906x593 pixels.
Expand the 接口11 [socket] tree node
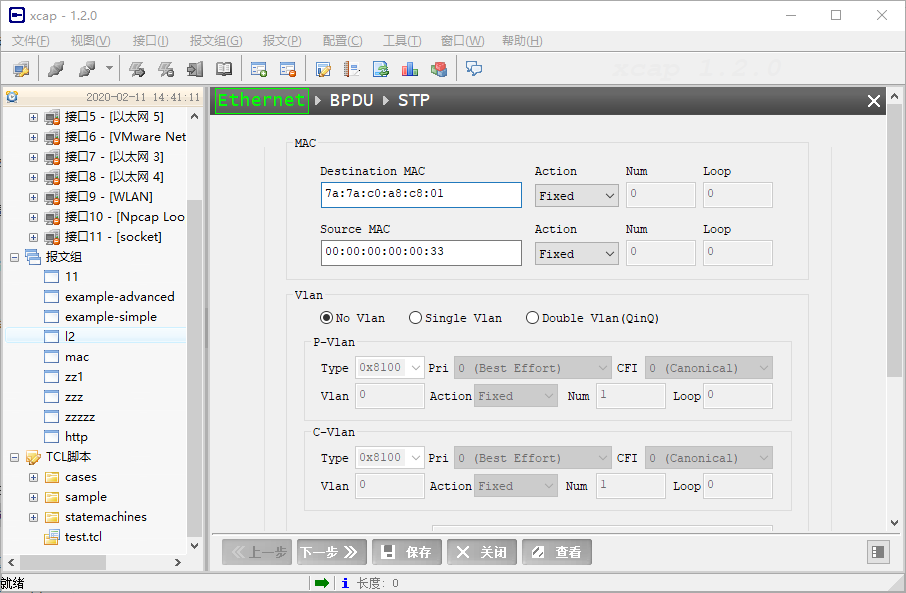(x=34, y=237)
